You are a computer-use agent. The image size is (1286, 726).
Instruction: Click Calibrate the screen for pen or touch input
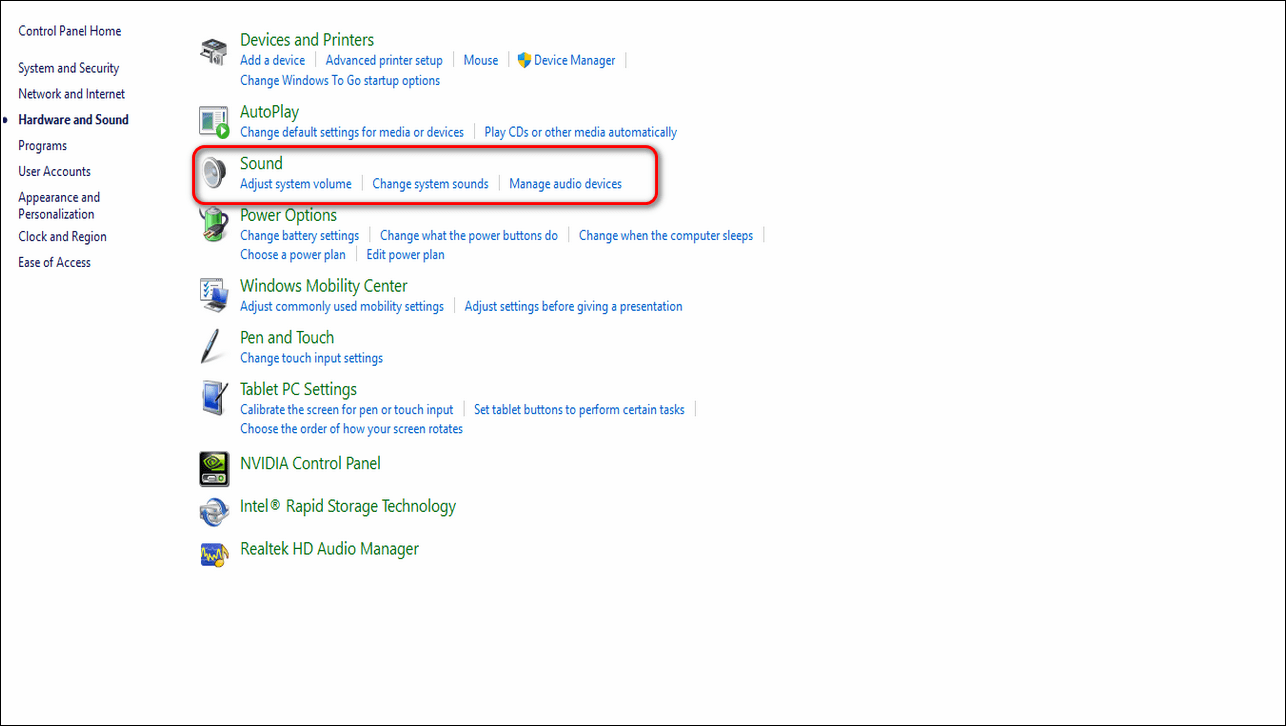coord(346,410)
